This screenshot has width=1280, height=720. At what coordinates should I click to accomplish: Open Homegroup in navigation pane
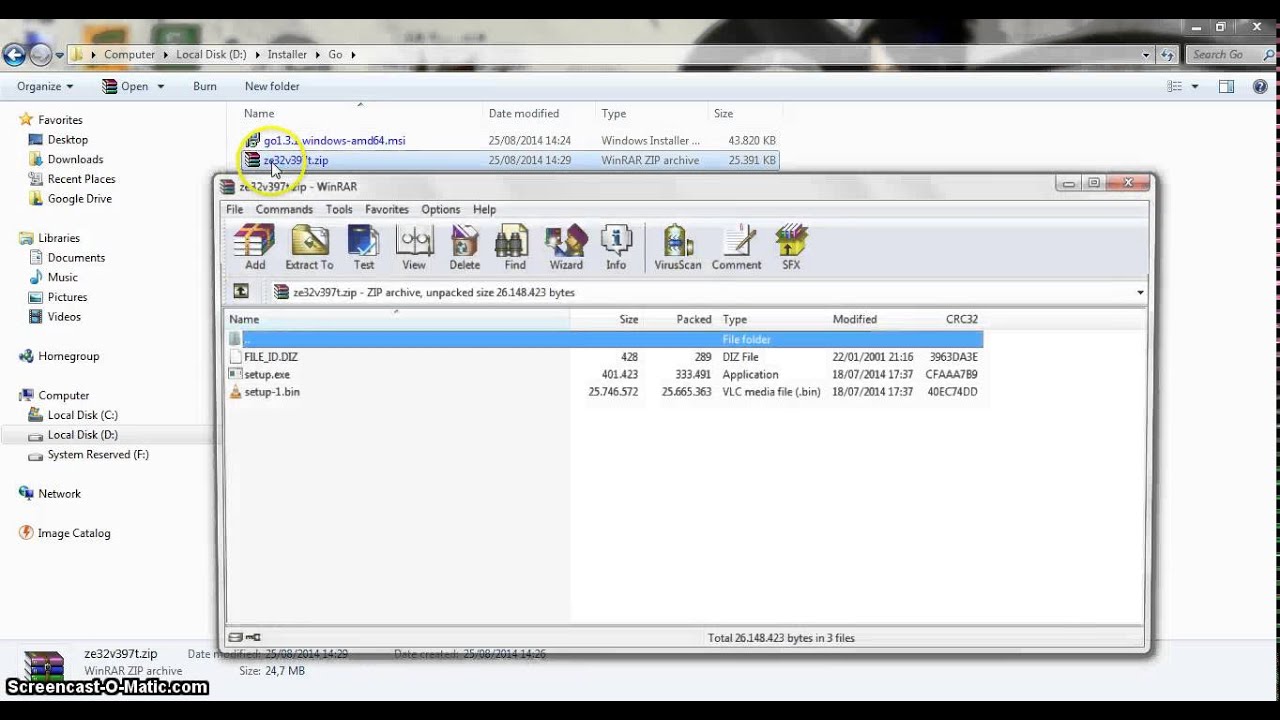click(68, 356)
